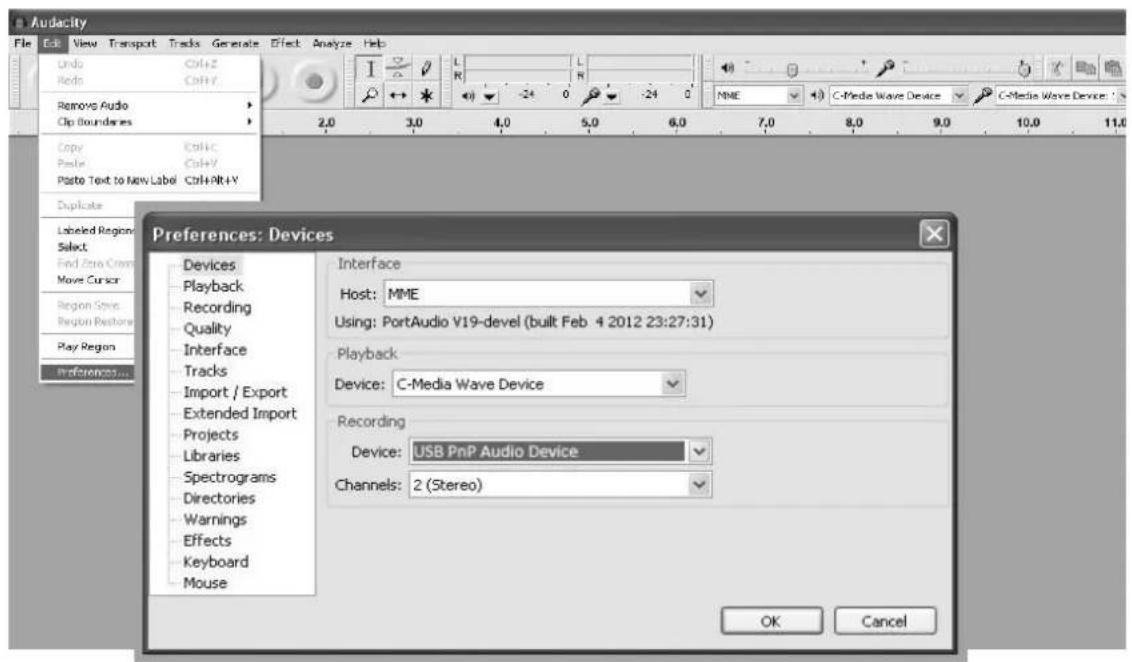Image resolution: width=1132 pixels, height=662 pixels.
Task: Select Recording in preferences tree
Action: coord(217,308)
